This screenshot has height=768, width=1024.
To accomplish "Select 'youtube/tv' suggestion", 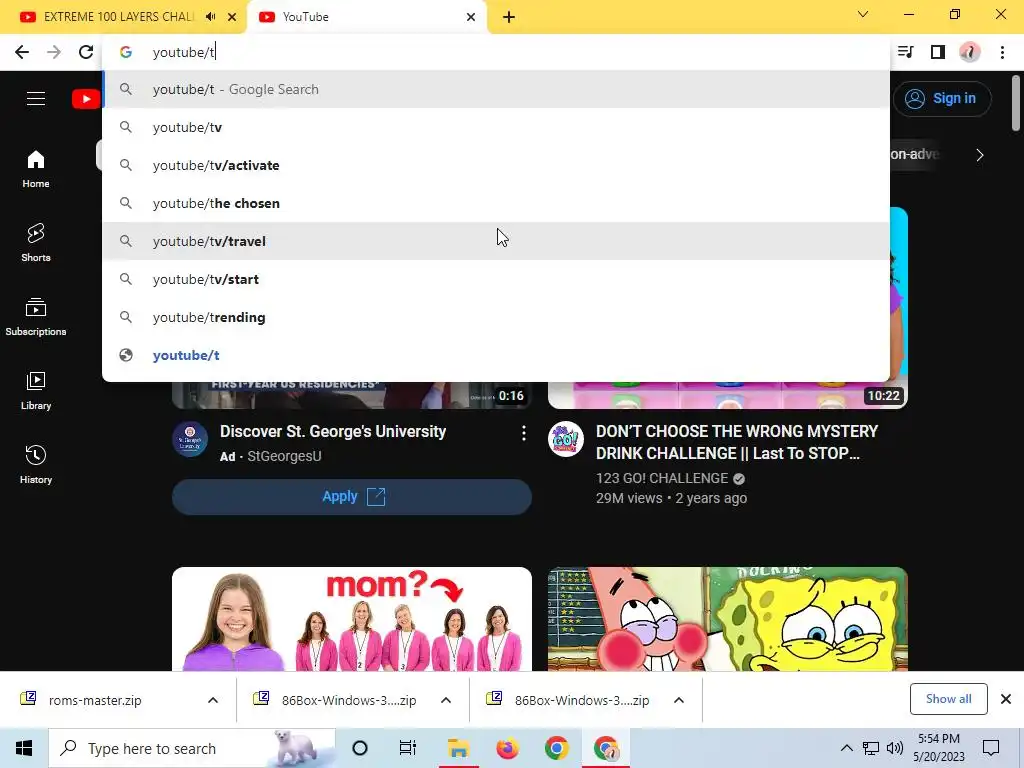I will tap(496, 127).
